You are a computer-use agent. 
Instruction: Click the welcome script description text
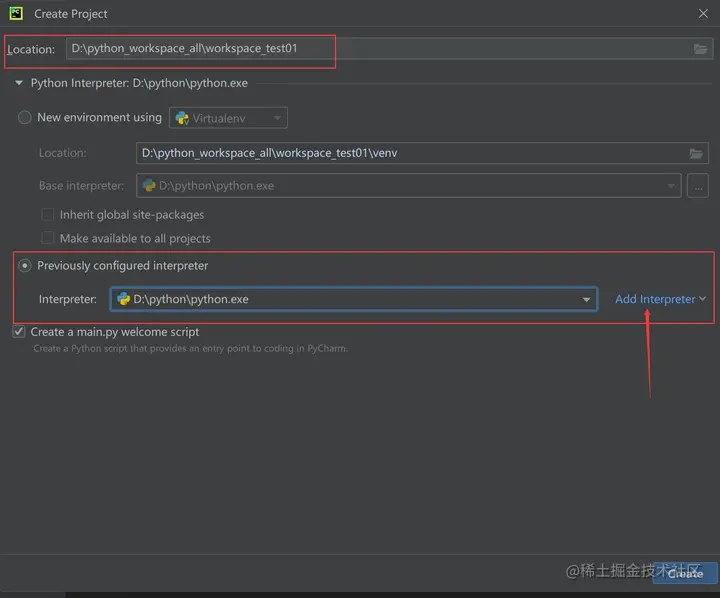(x=191, y=349)
